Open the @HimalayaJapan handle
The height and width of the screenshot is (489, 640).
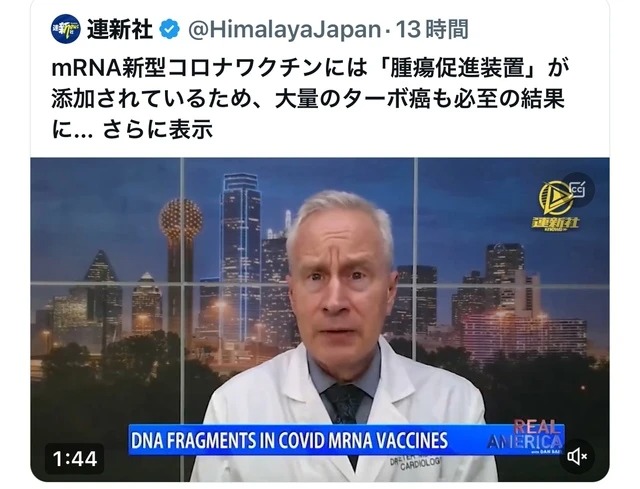coord(284,30)
